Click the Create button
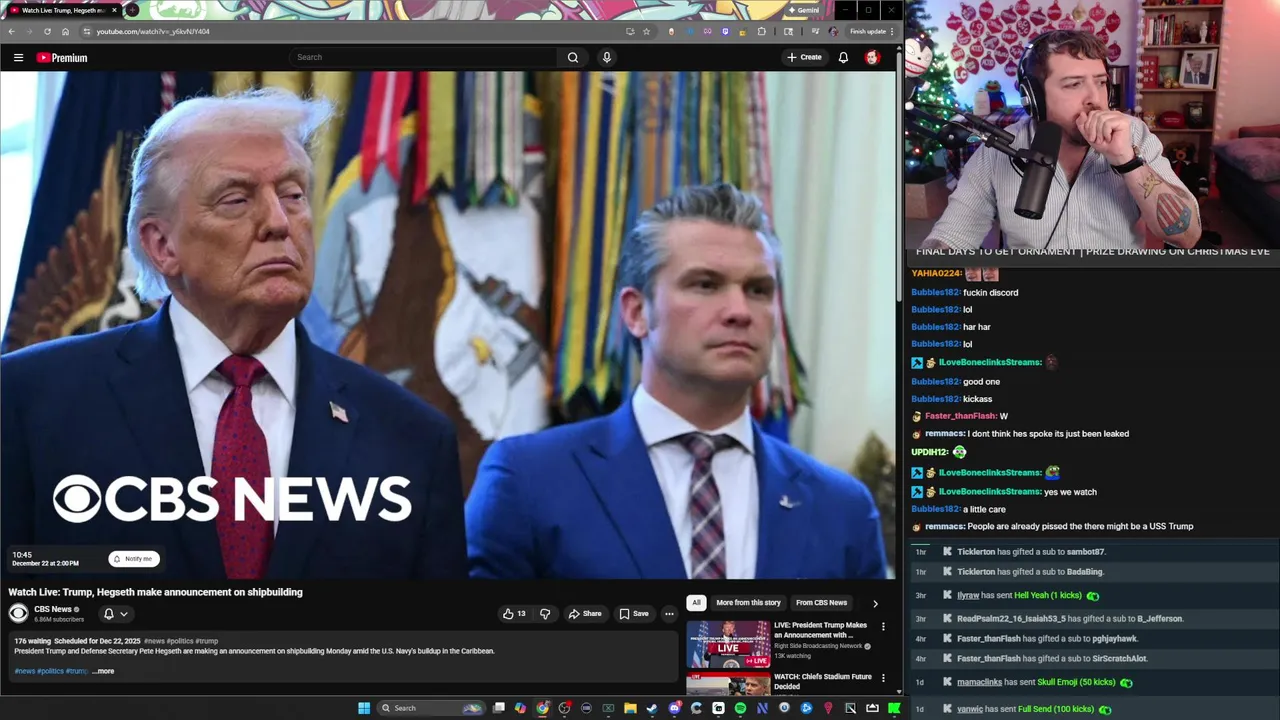The width and height of the screenshot is (1280, 720). (x=804, y=57)
